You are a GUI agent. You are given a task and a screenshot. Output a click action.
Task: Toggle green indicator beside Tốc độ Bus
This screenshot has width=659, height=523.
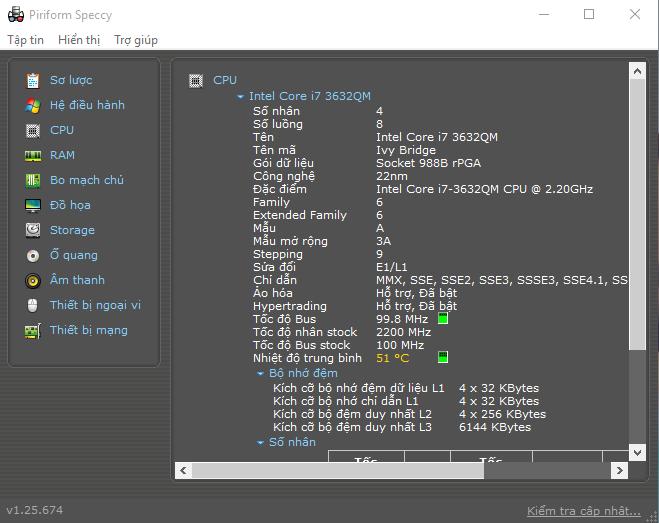(x=443, y=319)
